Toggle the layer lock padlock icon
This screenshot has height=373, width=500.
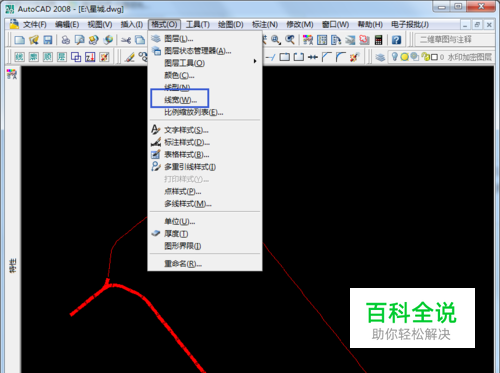coord(425,57)
